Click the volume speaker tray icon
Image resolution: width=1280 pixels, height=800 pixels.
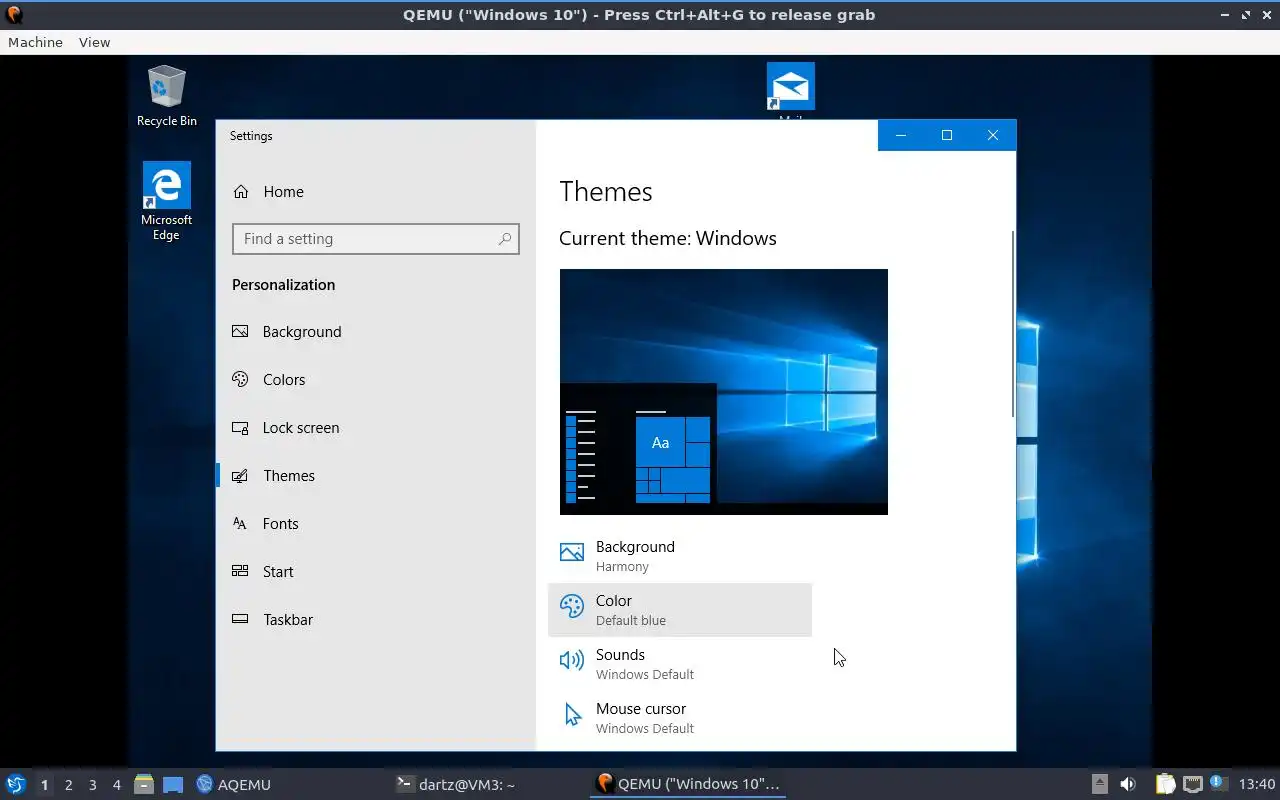click(1128, 784)
